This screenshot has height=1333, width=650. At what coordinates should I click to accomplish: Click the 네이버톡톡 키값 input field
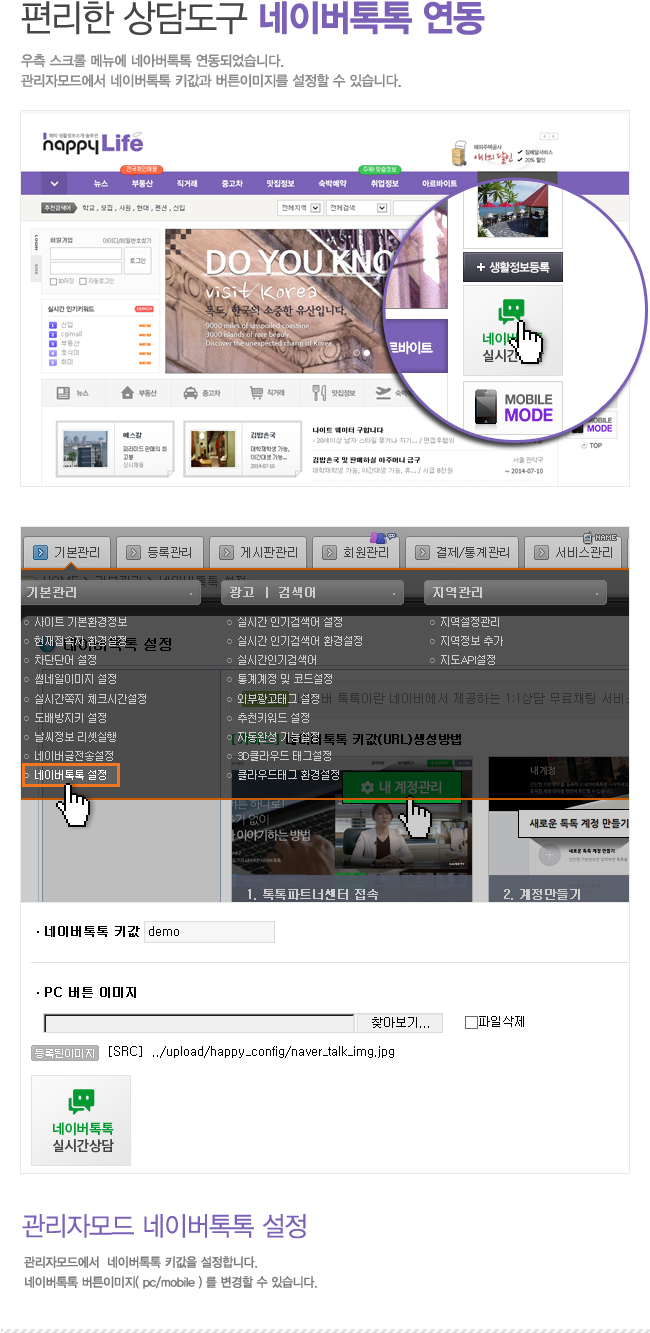209,931
